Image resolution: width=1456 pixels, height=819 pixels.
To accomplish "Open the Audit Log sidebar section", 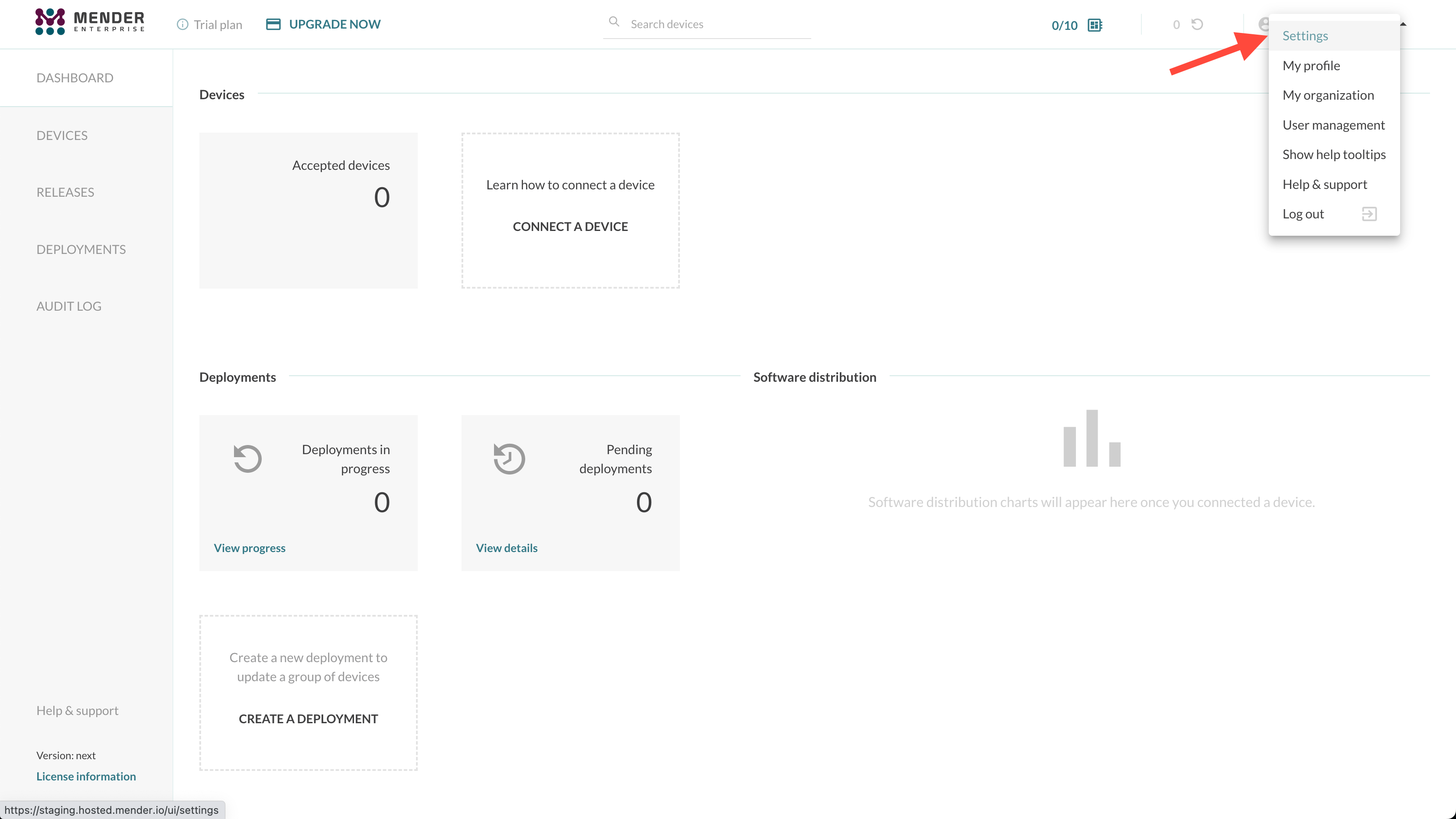I will 69,306.
